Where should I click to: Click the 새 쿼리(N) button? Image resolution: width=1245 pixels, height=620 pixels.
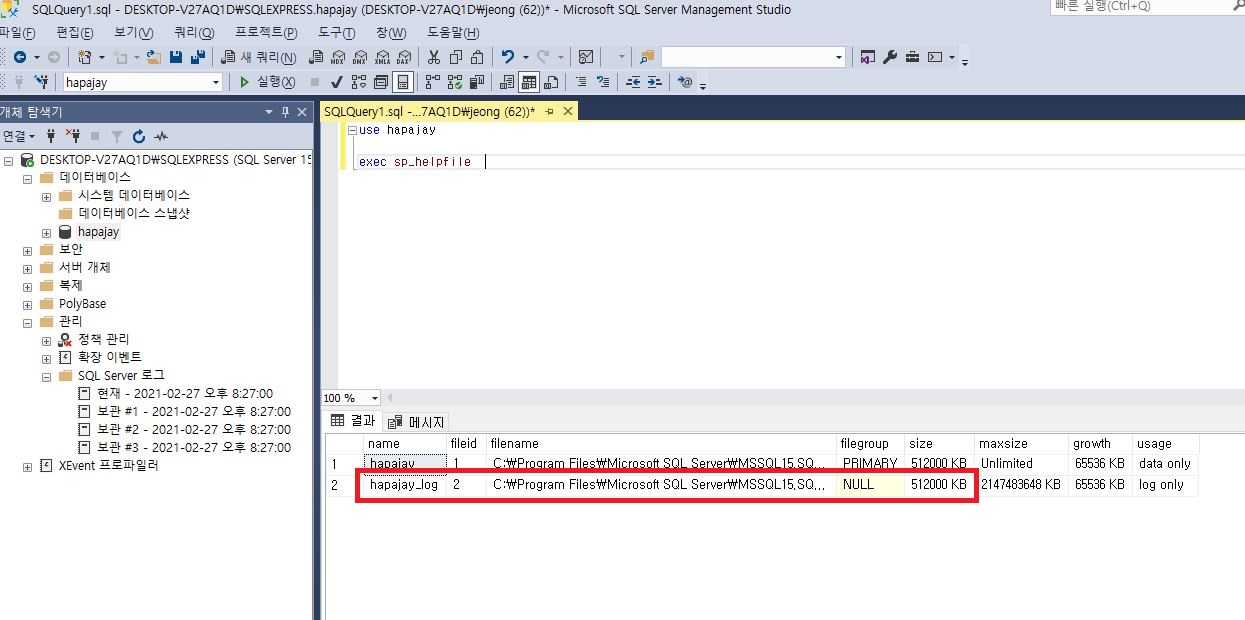(259, 57)
